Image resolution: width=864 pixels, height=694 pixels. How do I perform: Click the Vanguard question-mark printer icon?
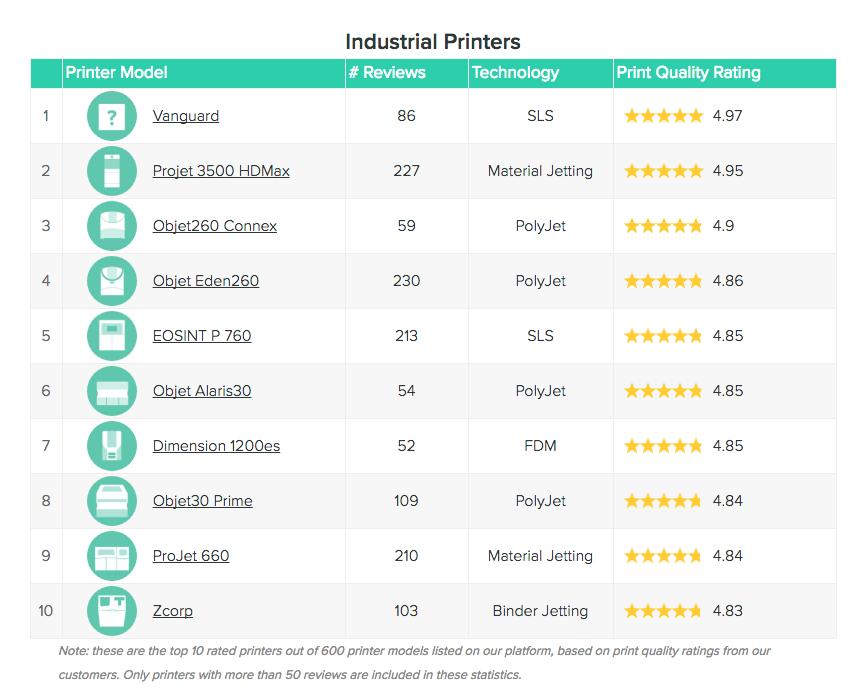tap(112, 116)
